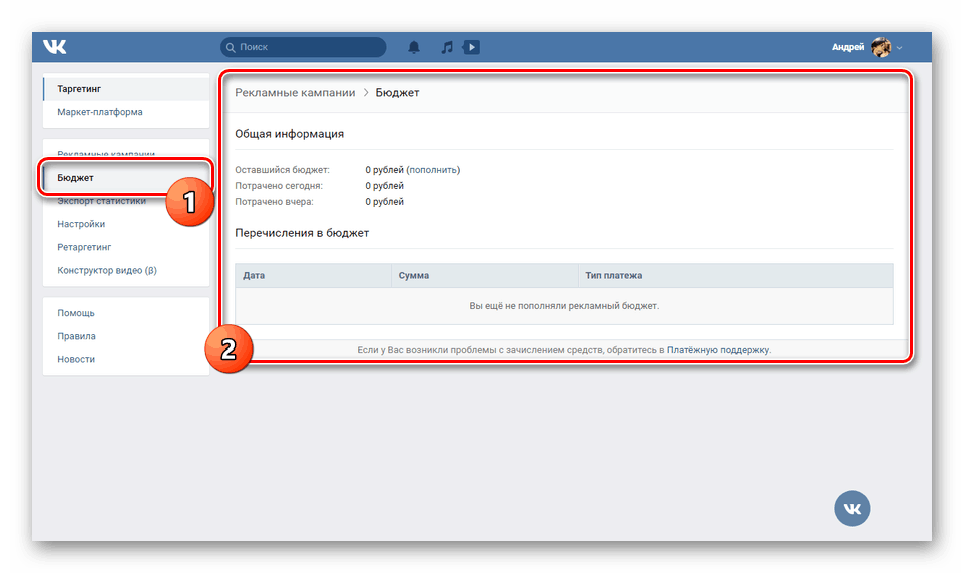
Task: Click the пополнить link
Action: click(433, 170)
